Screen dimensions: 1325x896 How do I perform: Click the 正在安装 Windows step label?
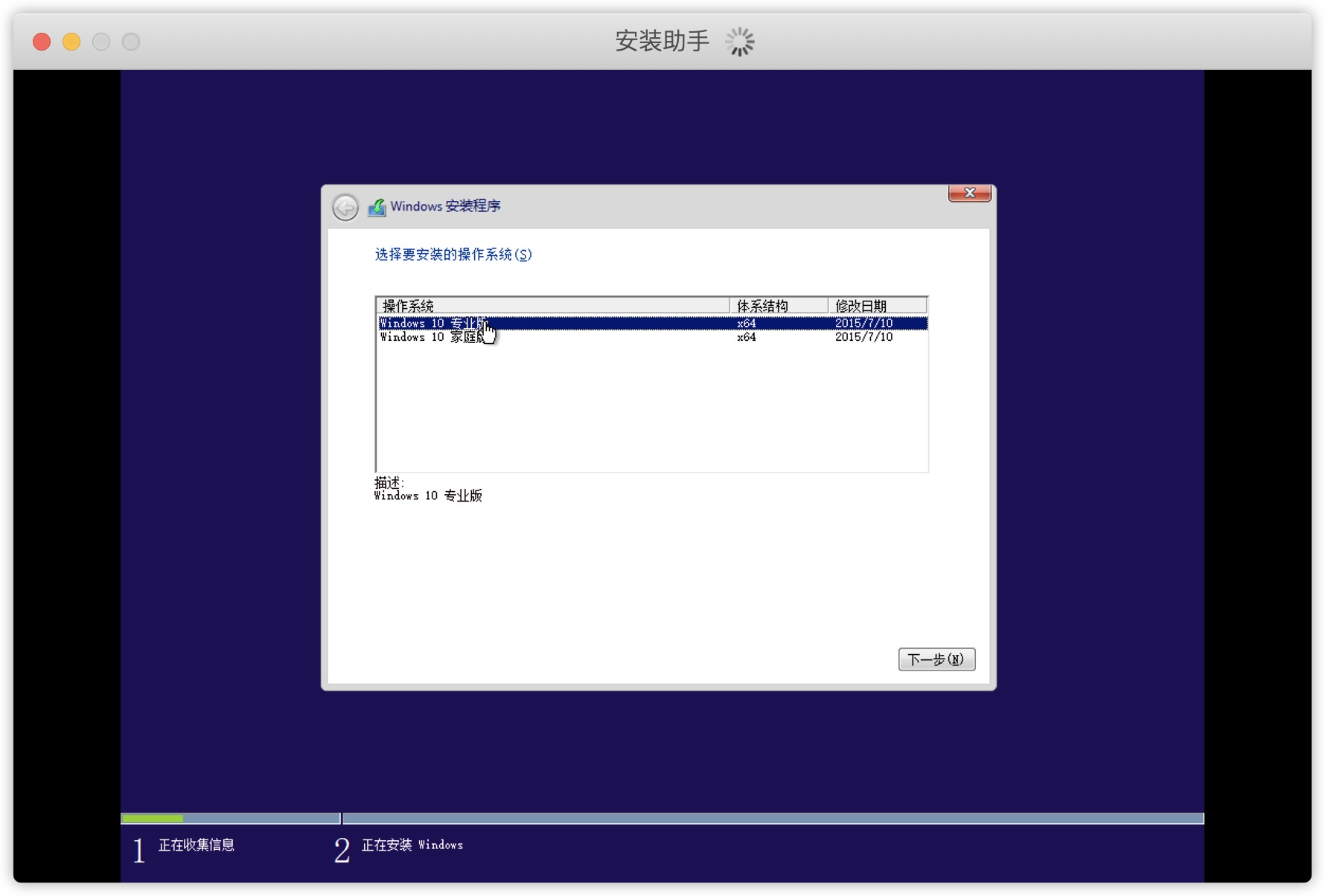tap(412, 845)
